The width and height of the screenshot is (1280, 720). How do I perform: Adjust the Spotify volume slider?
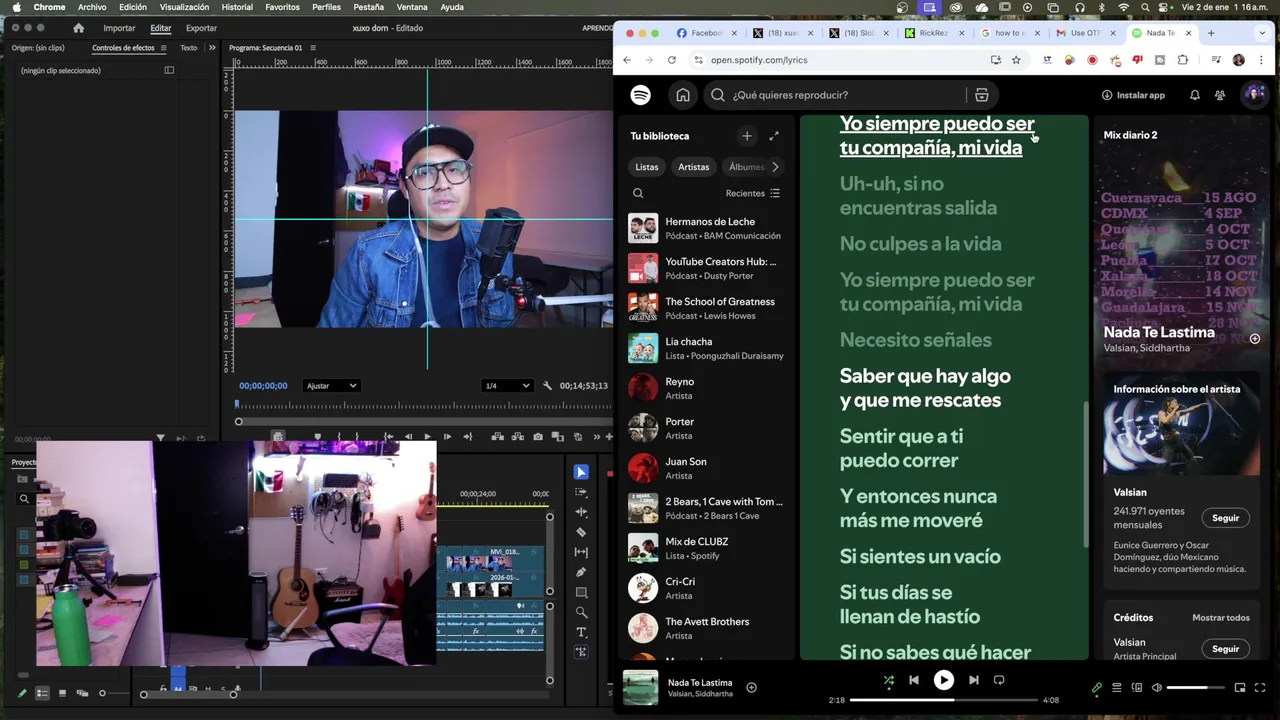point(1196,688)
